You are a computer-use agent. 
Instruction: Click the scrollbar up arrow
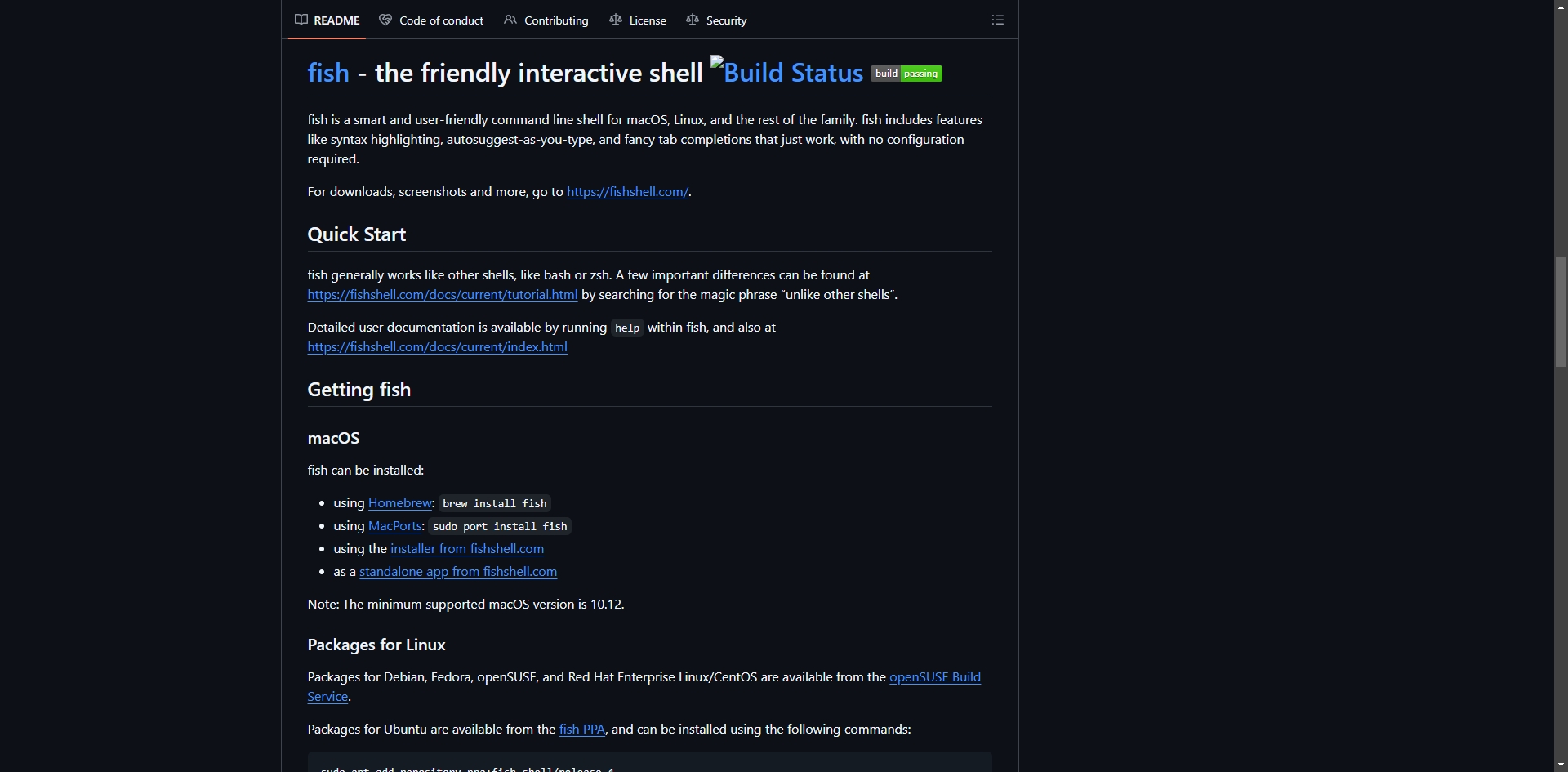[1561, 7]
